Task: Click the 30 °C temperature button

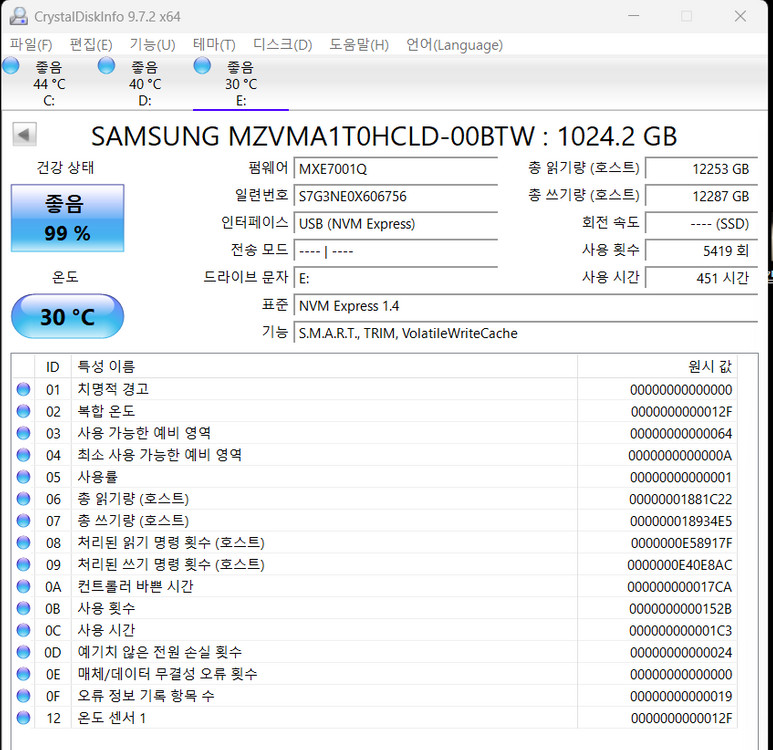Action: [x=68, y=317]
